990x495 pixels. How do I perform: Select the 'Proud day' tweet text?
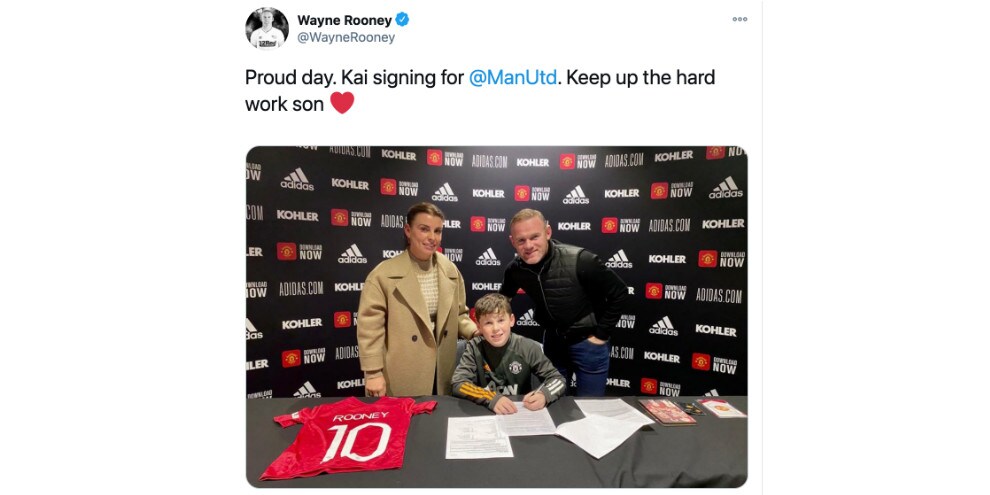click(289, 78)
